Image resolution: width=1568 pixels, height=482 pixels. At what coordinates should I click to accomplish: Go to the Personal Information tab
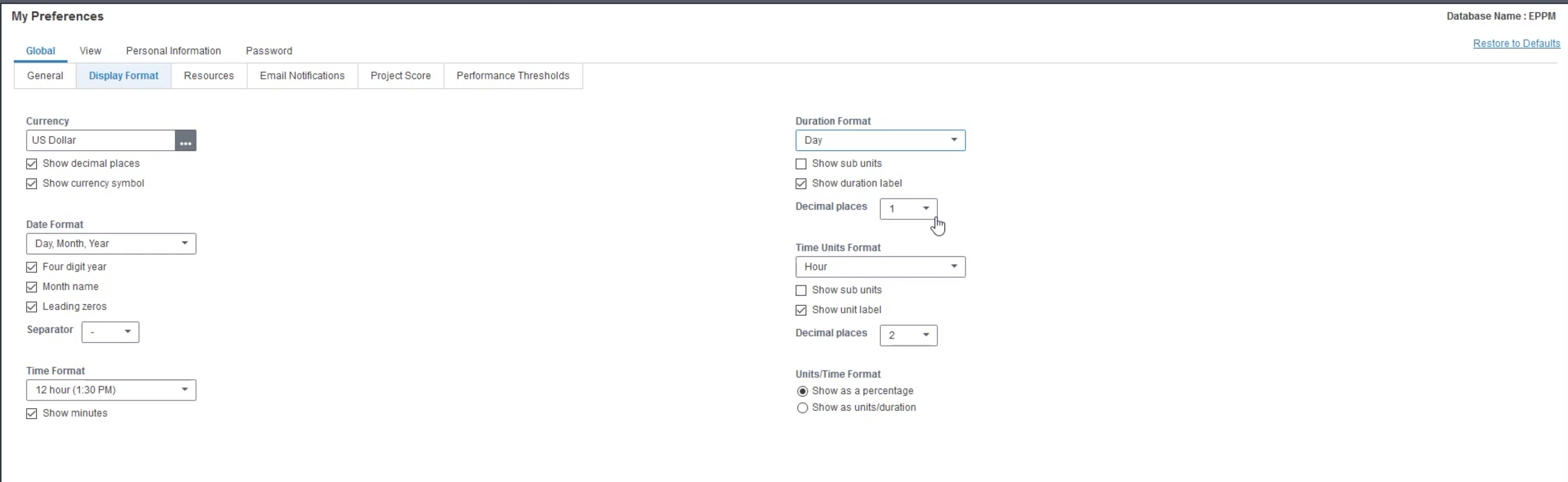173,50
